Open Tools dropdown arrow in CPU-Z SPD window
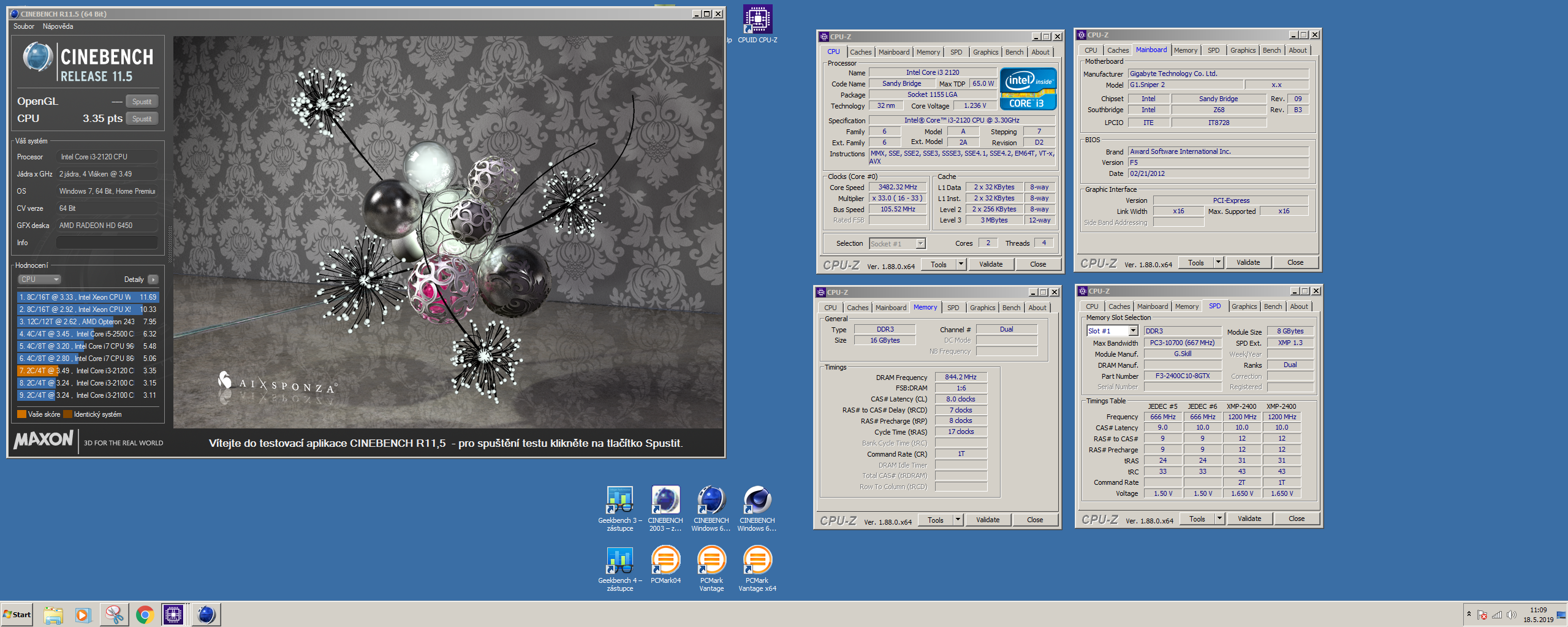The width and height of the screenshot is (1568, 627). [x=1219, y=519]
